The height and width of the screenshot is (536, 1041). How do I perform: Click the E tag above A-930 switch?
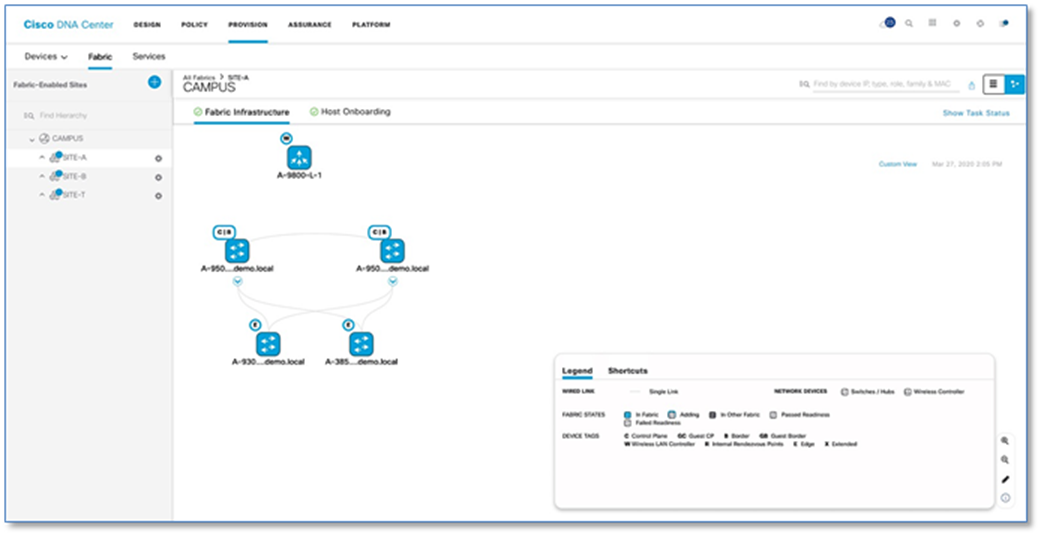pos(255,325)
